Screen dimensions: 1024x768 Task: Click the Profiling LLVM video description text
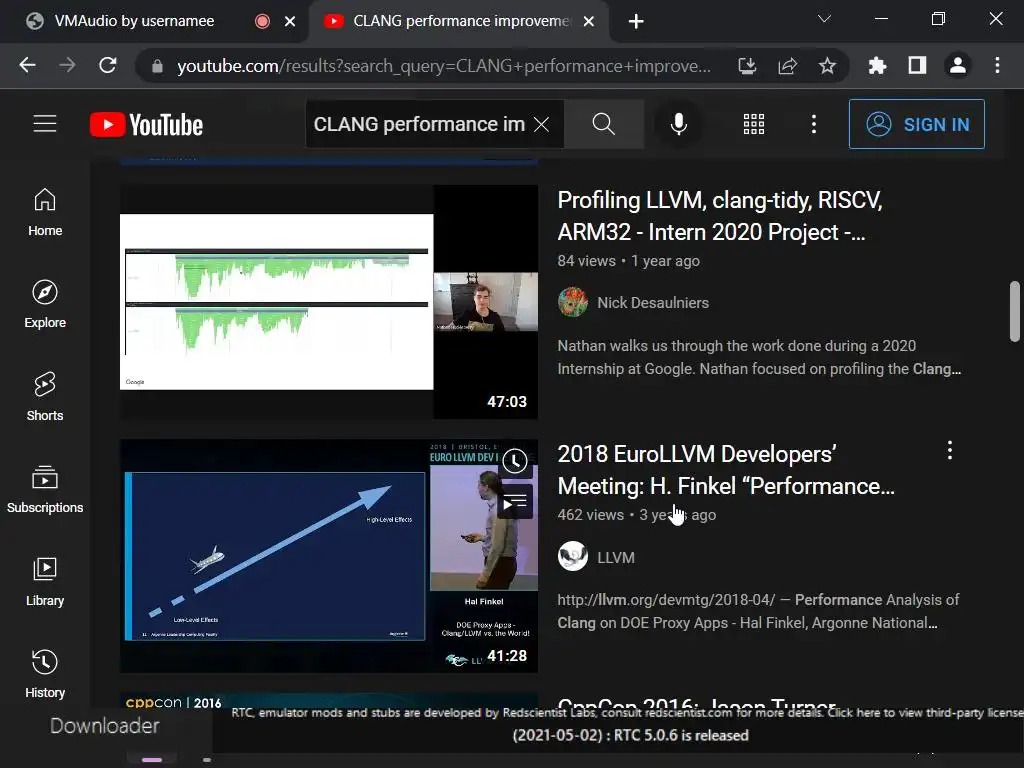(x=759, y=357)
